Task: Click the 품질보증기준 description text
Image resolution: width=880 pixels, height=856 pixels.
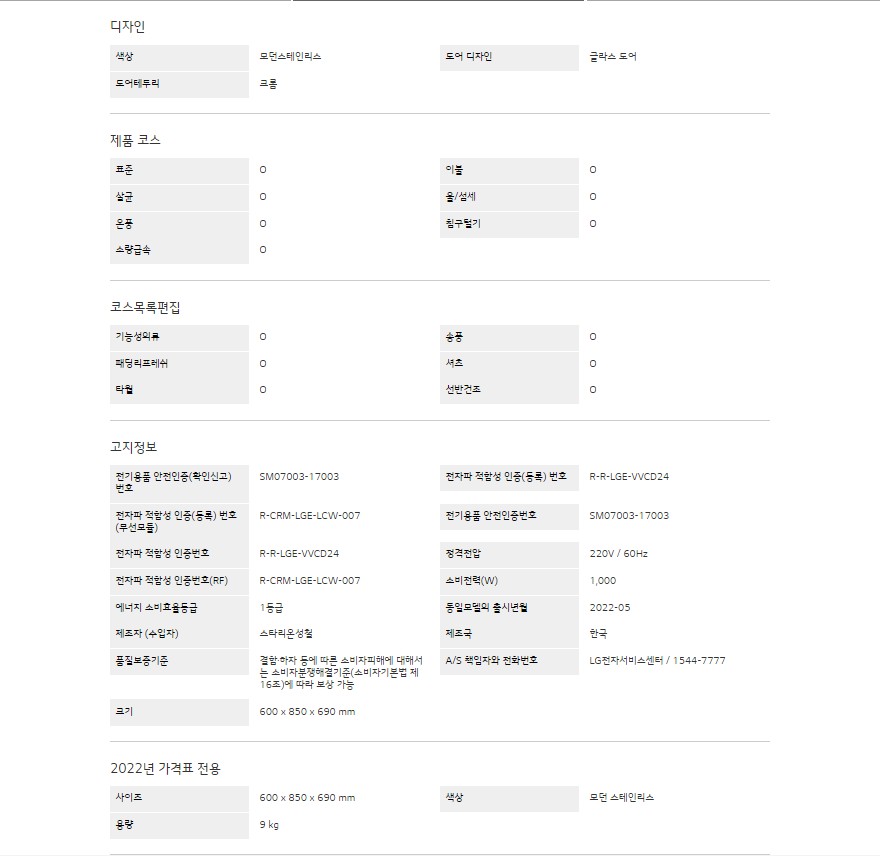Action: point(341,671)
